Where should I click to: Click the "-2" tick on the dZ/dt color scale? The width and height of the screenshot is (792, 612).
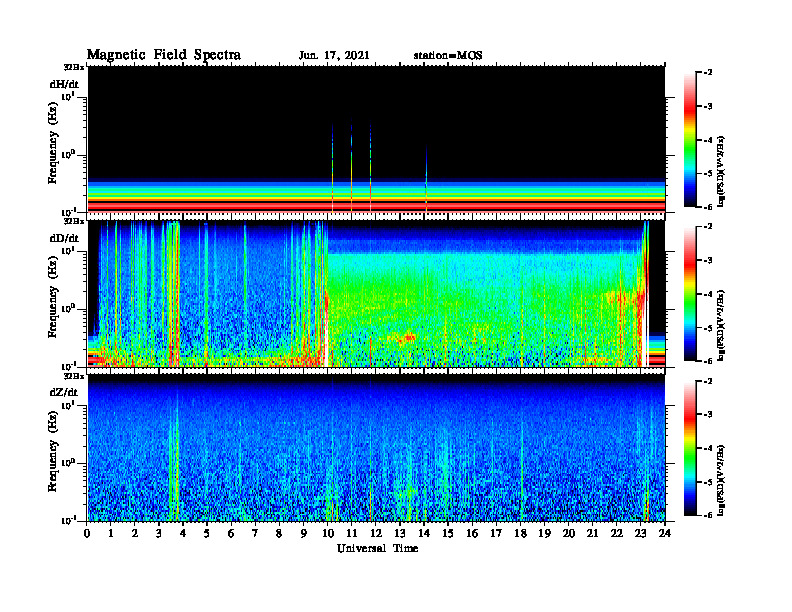click(x=707, y=381)
